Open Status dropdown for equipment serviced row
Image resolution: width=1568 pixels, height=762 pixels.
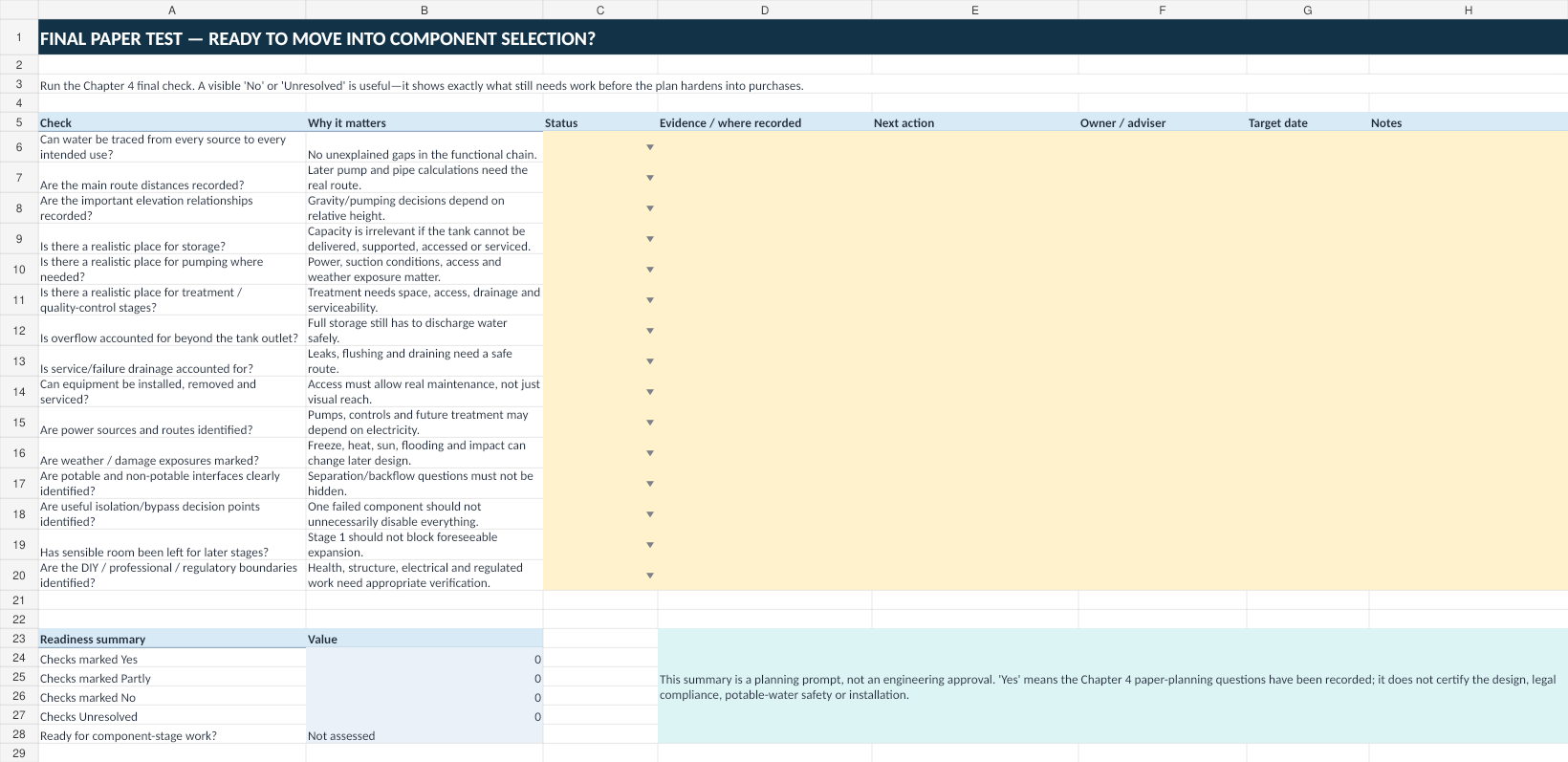(650, 392)
